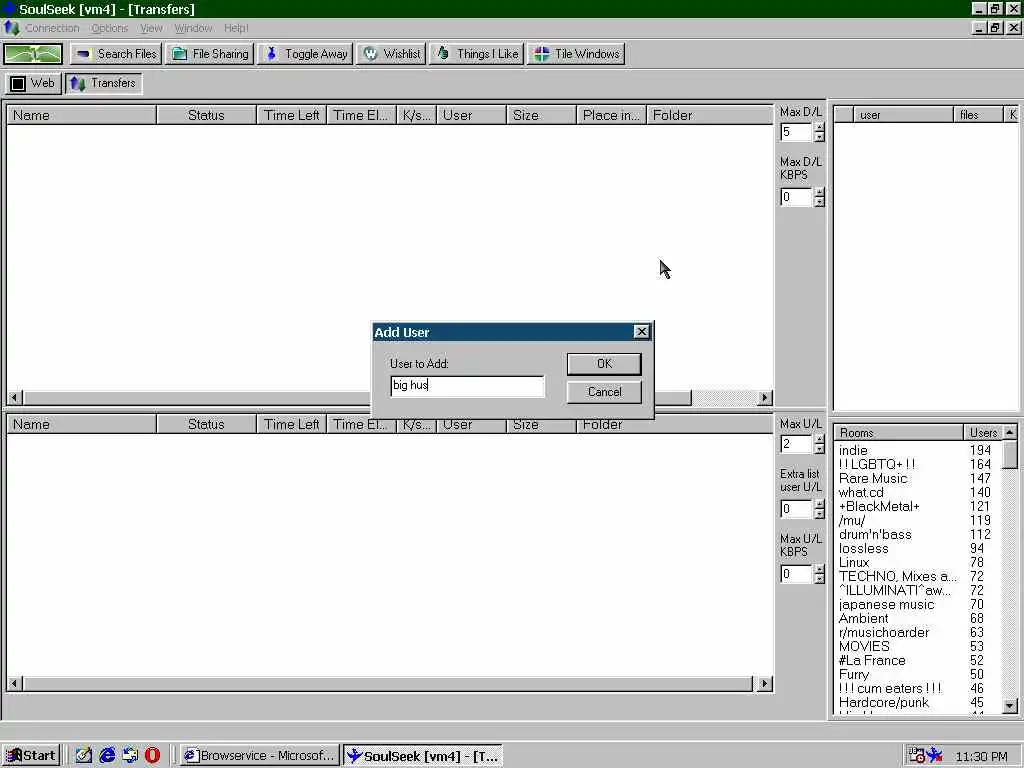
Task: Open the Wishlist
Action: tap(391, 54)
